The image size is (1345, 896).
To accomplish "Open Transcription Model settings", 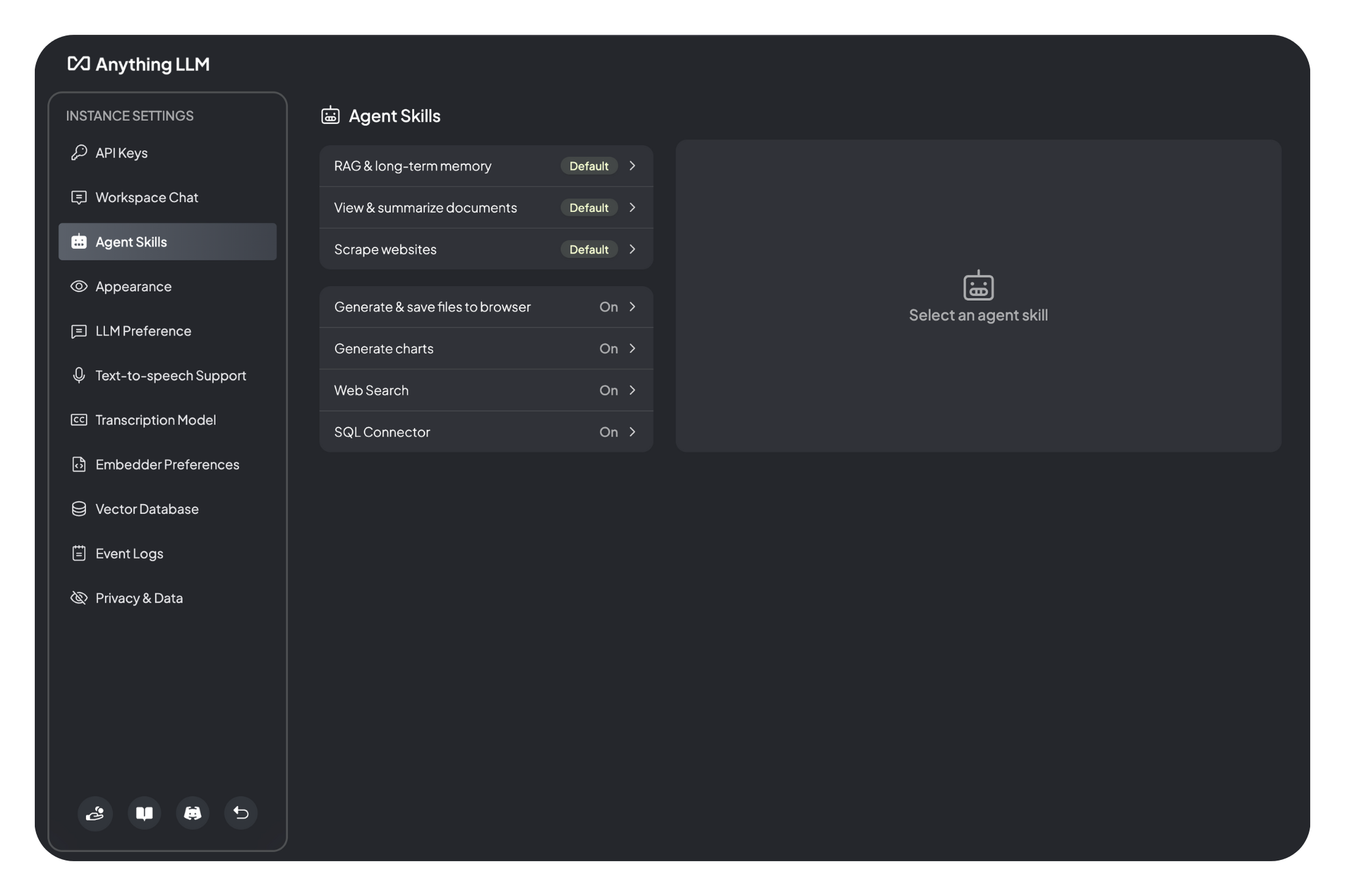I will tap(167, 419).
